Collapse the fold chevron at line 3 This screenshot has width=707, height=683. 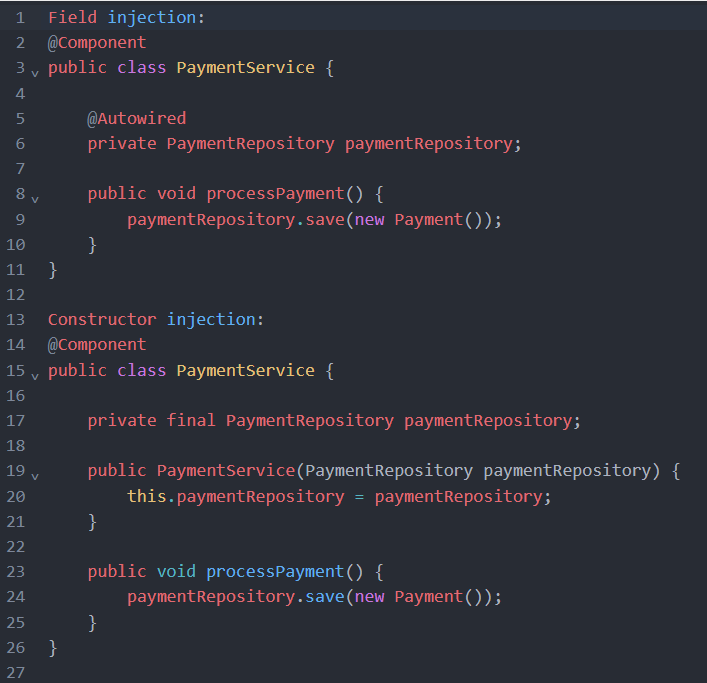pyautogui.click(x=35, y=73)
